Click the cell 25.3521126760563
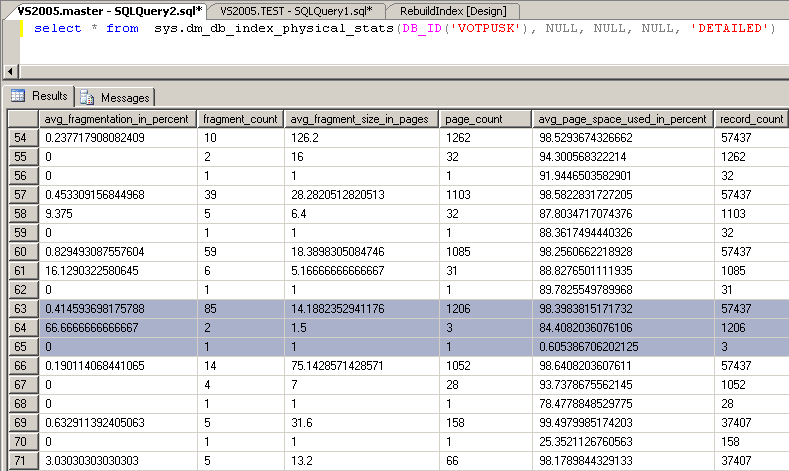Screen dimensions: 789x471 (x=623, y=442)
